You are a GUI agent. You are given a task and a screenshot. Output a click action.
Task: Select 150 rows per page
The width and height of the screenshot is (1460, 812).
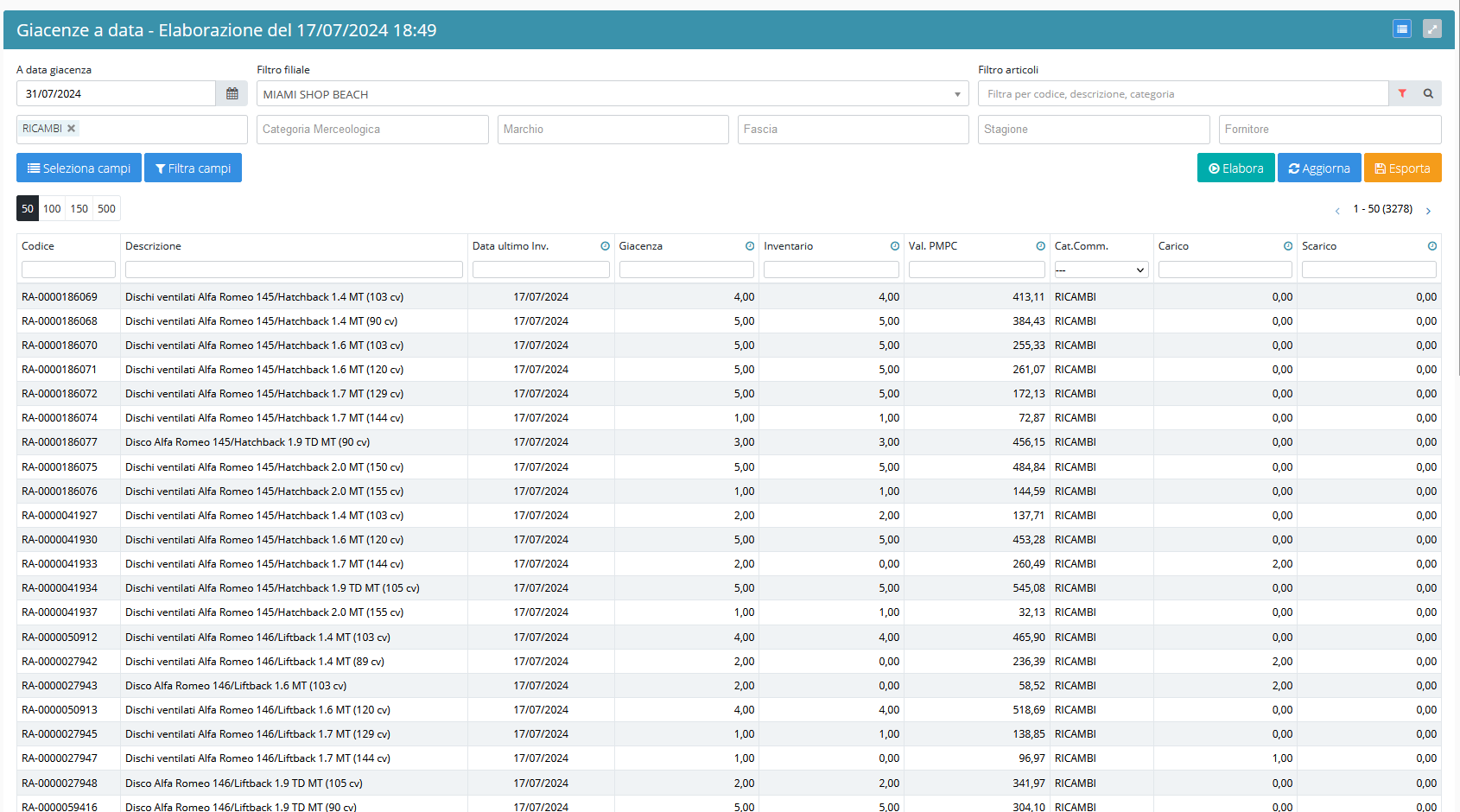79,208
